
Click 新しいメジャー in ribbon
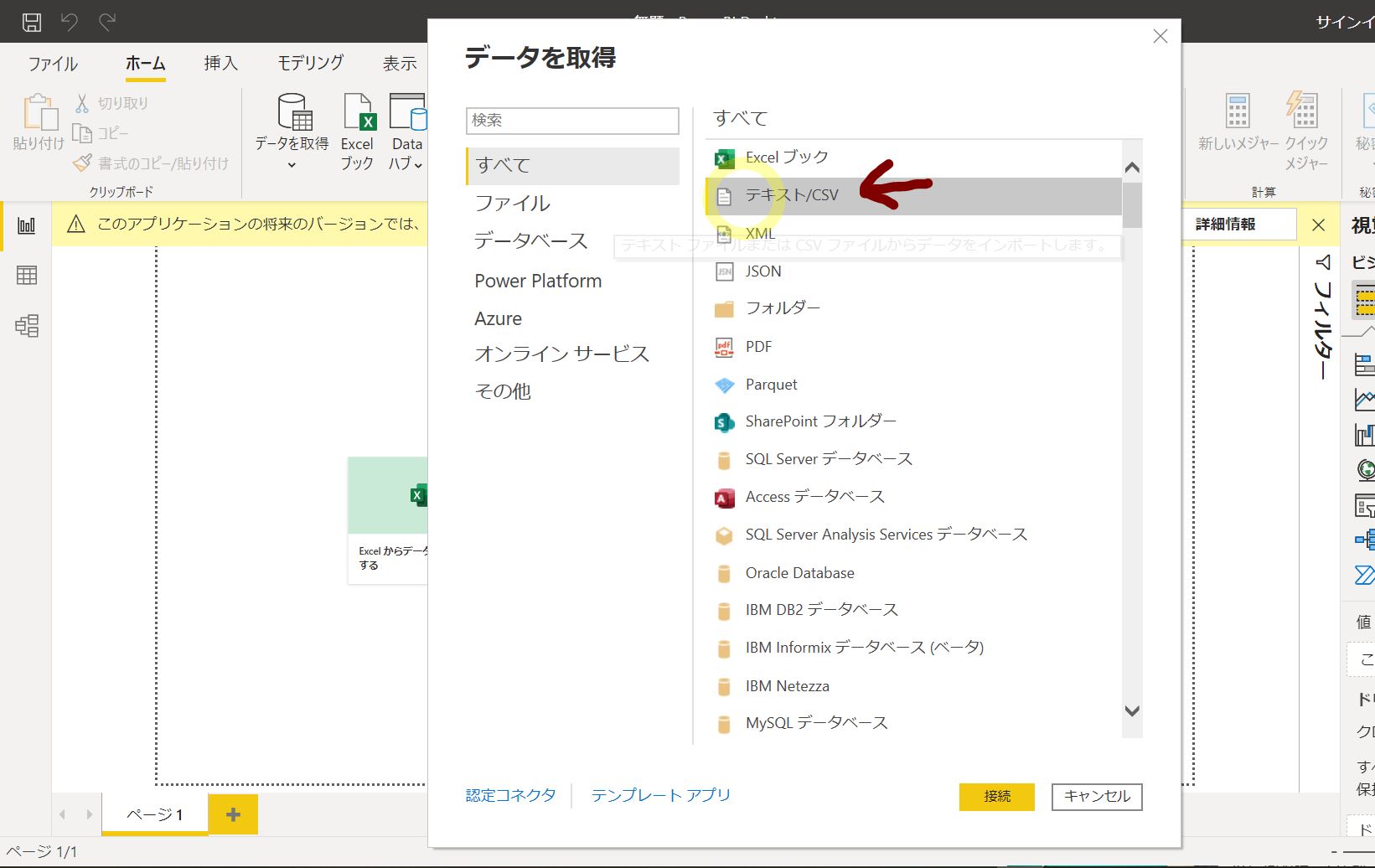coord(1238,123)
